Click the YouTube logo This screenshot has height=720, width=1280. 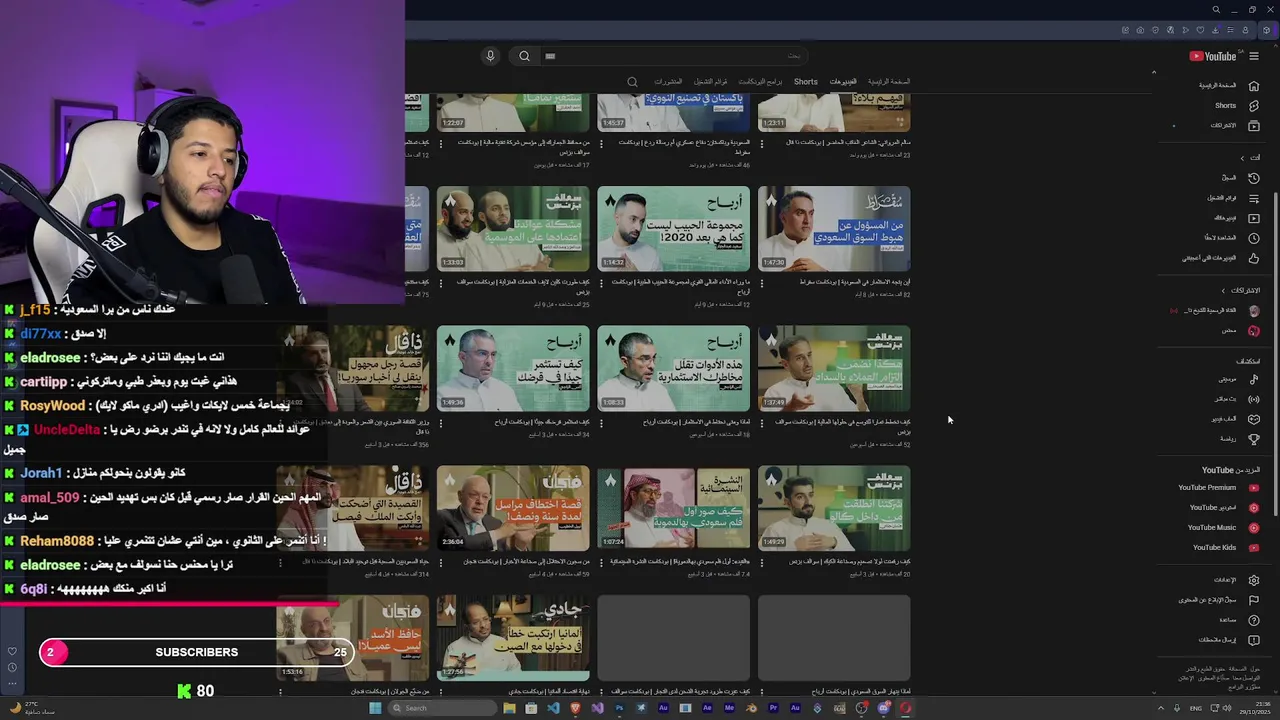click(1214, 56)
